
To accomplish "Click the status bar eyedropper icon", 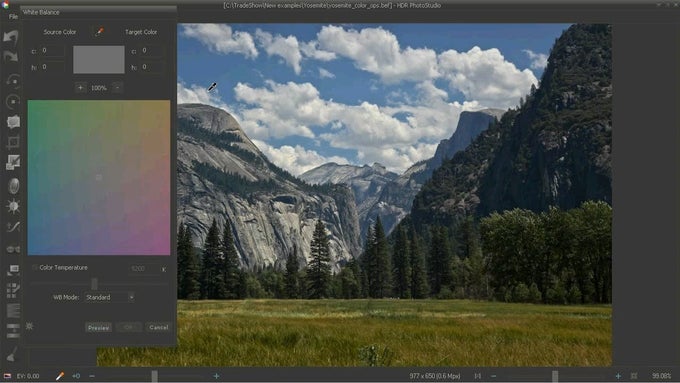I will point(60,376).
